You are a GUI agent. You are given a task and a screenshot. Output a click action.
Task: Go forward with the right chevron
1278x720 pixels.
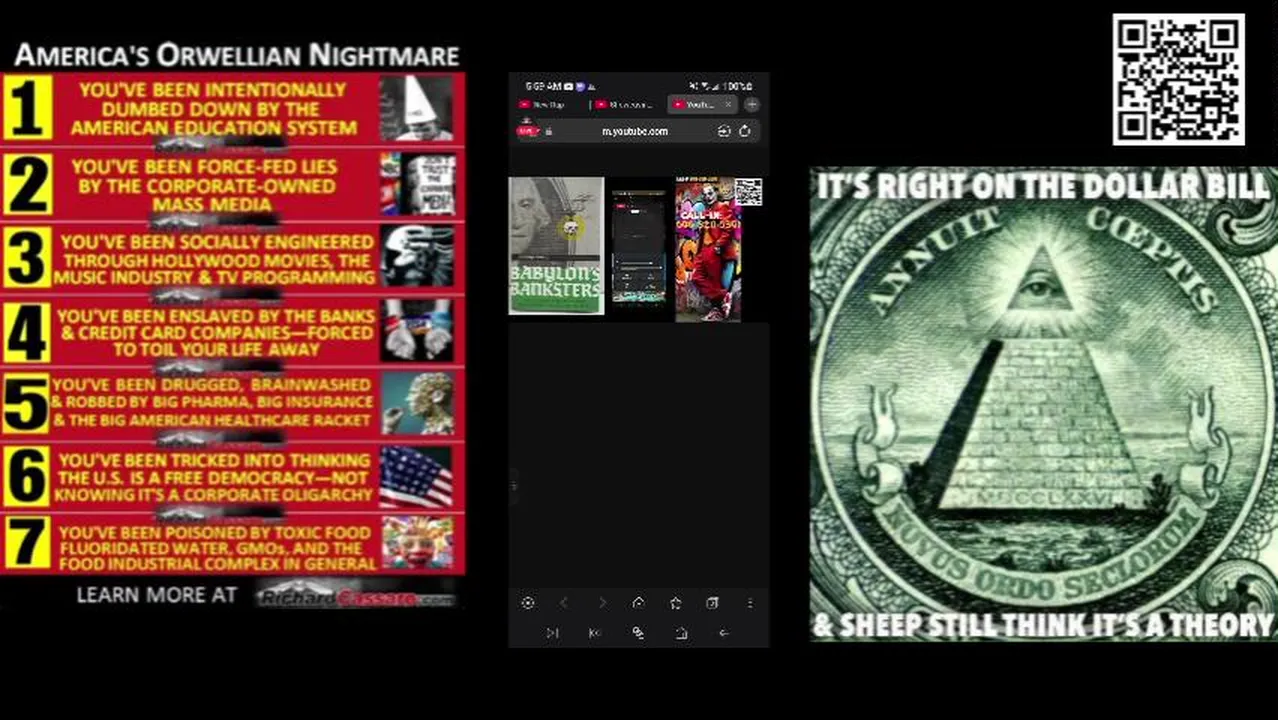(x=602, y=603)
